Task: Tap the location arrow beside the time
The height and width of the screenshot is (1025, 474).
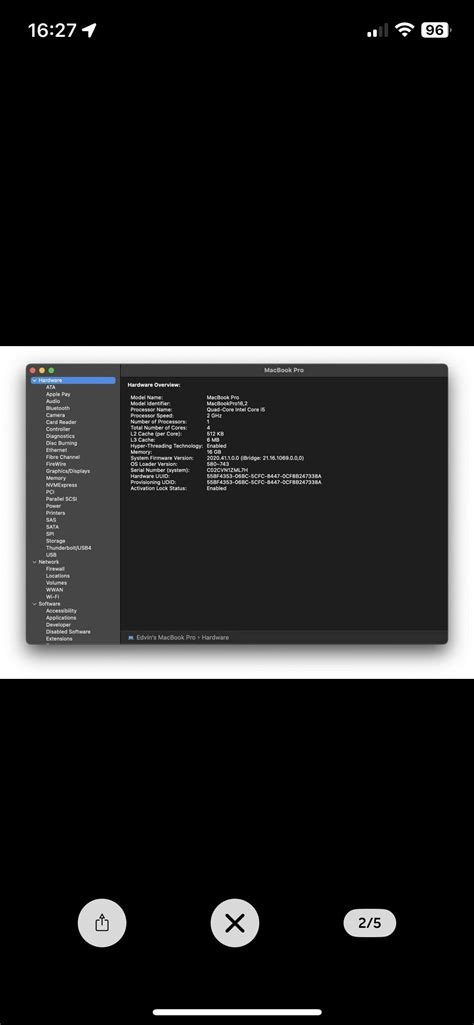Action: (90, 30)
